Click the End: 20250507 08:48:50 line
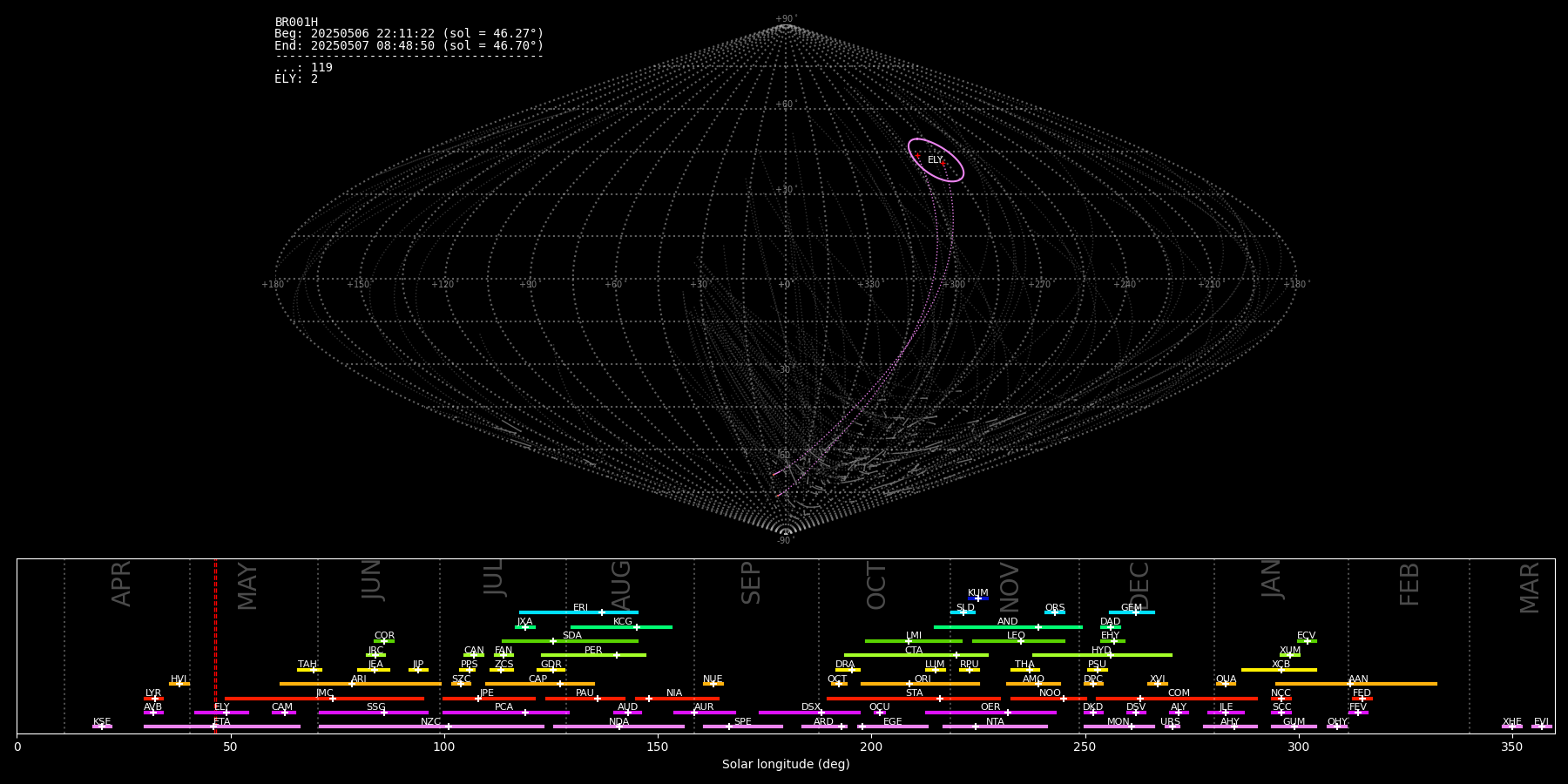1568x784 pixels. coord(409,46)
